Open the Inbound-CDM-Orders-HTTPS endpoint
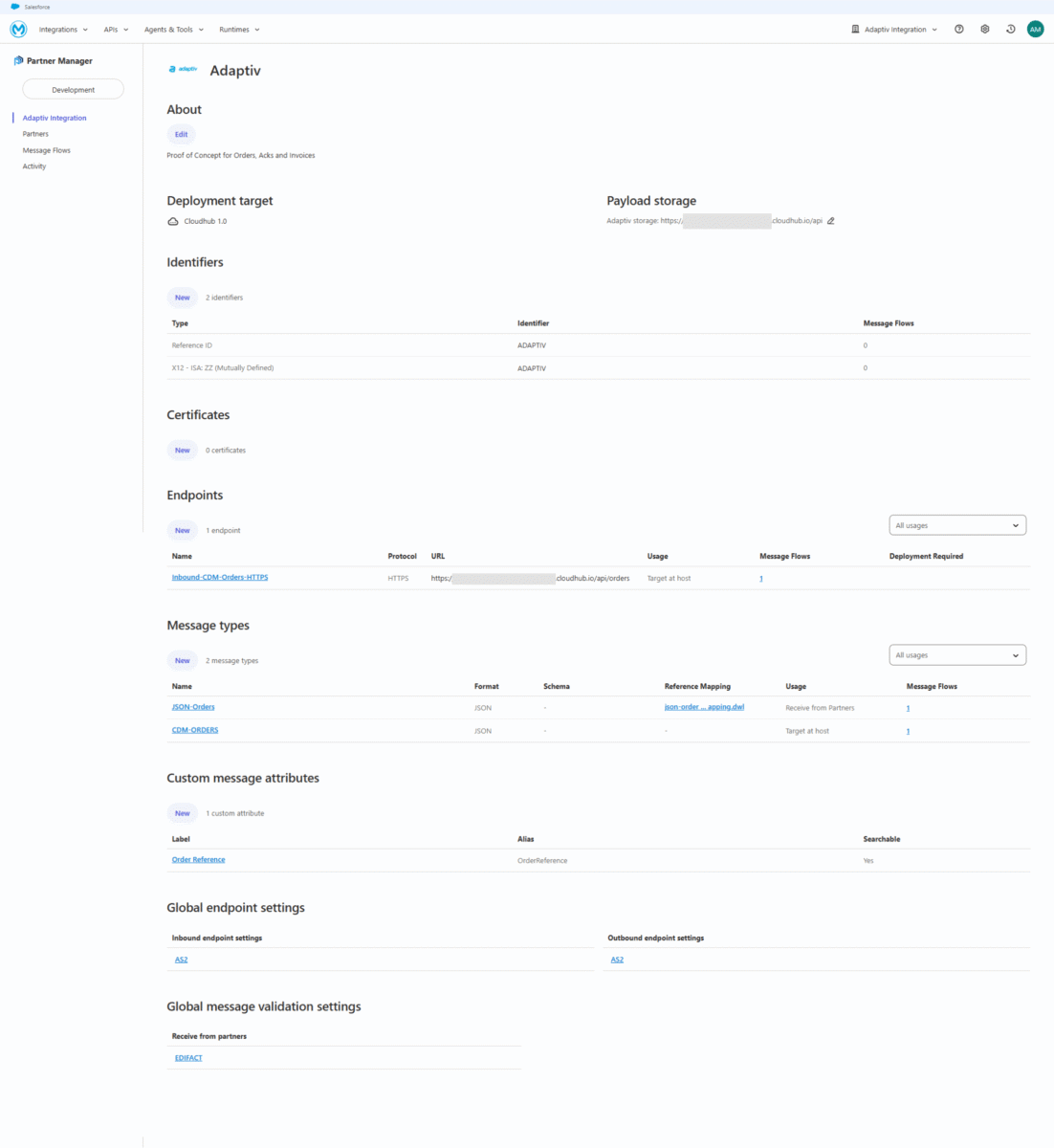 coord(219,577)
